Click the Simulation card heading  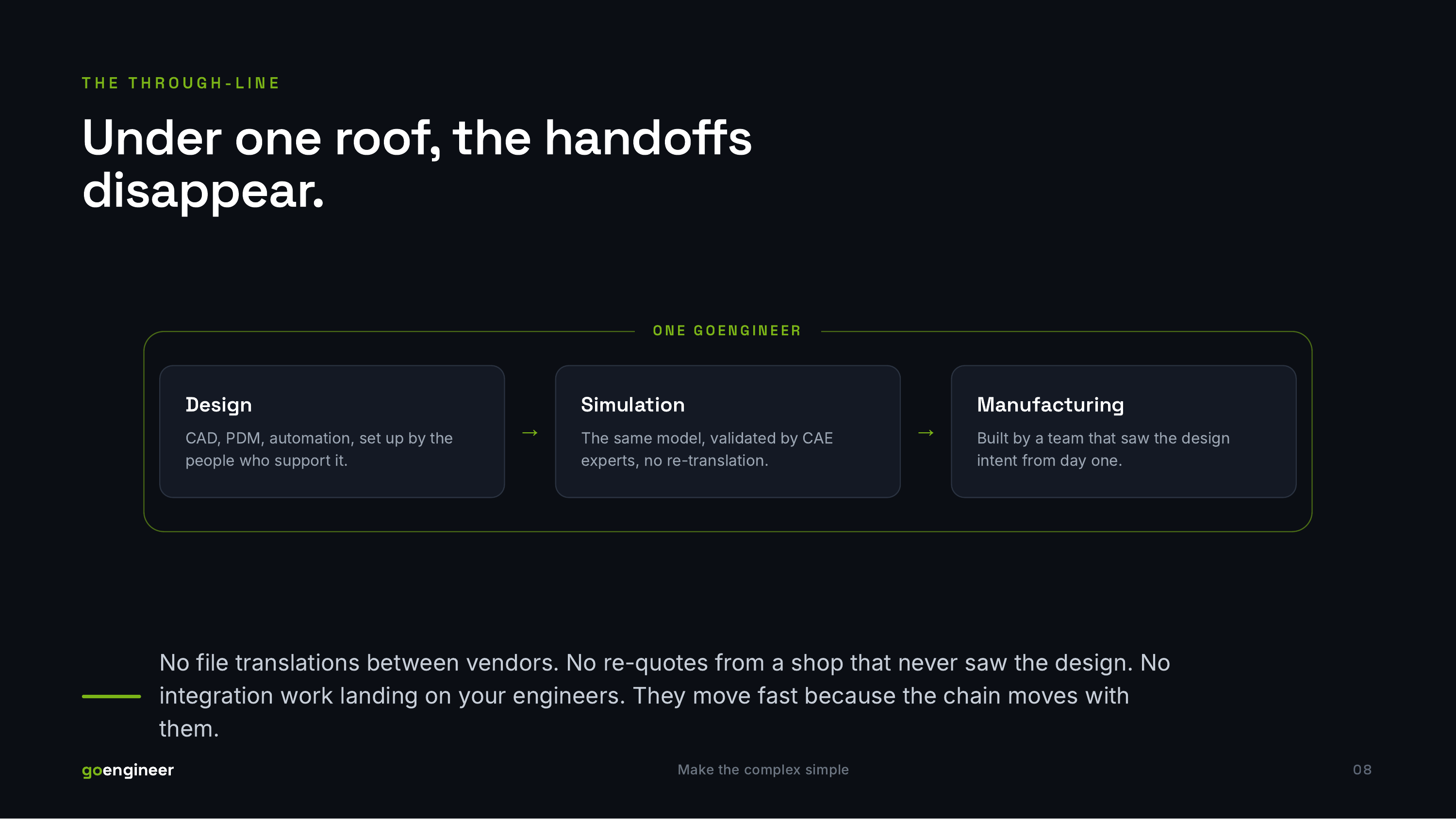pyautogui.click(x=632, y=405)
